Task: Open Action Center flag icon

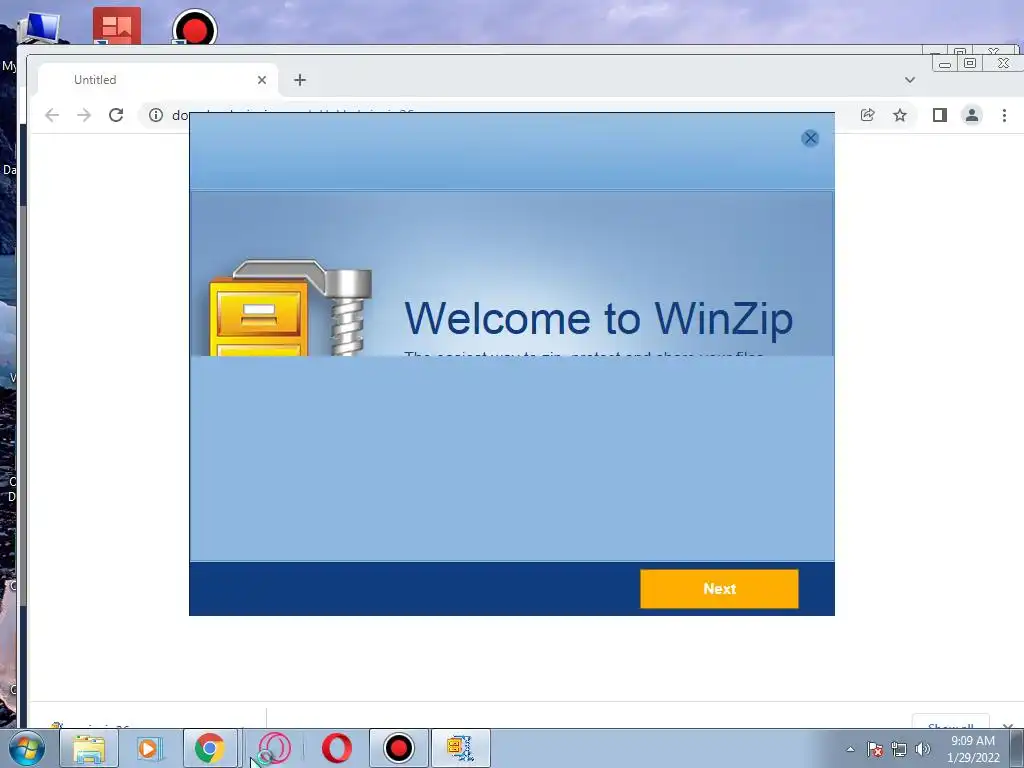Action: point(874,749)
